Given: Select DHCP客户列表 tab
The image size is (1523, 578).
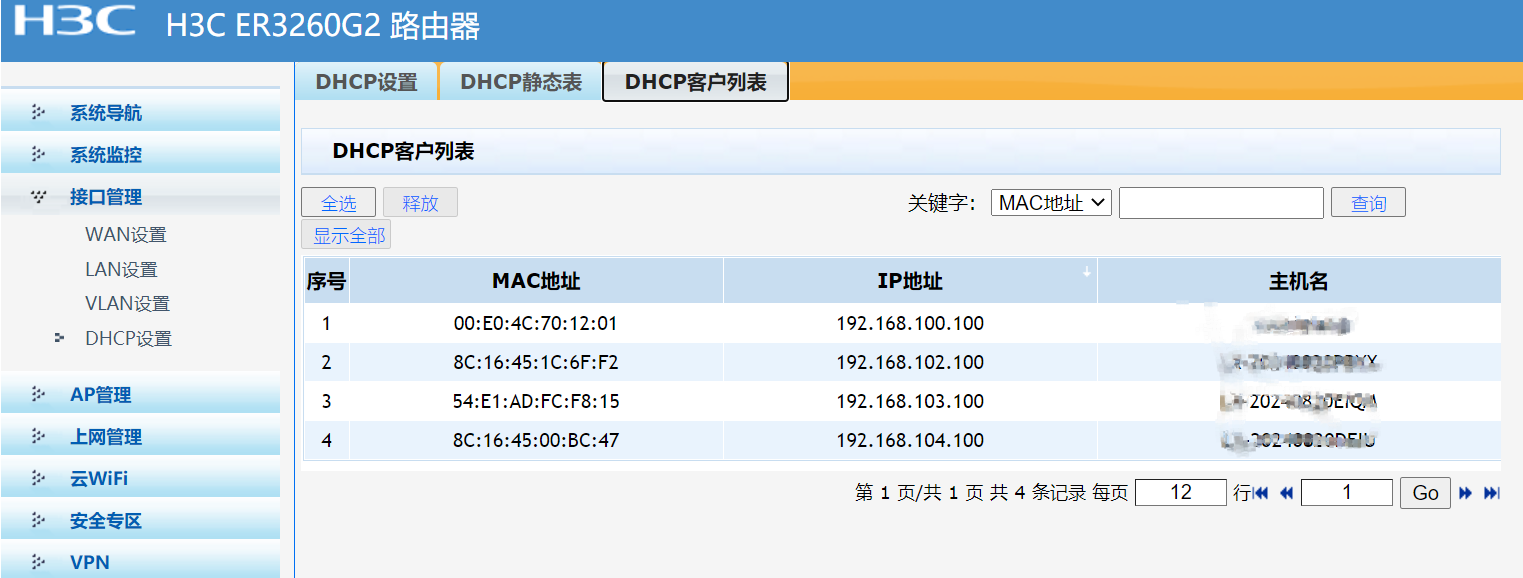Looking at the screenshot, I should tap(696, 82).
